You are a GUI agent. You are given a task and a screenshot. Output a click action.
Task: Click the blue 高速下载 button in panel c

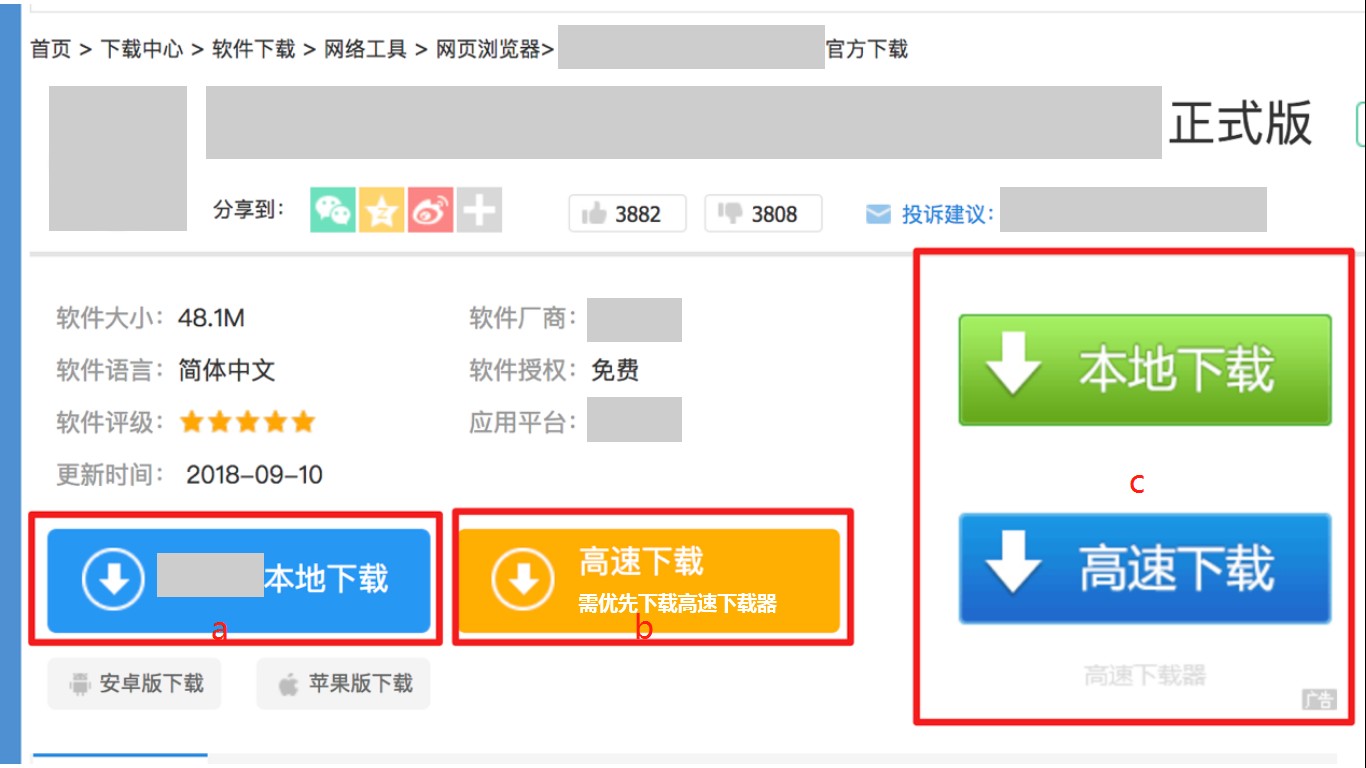point(1143,569)
